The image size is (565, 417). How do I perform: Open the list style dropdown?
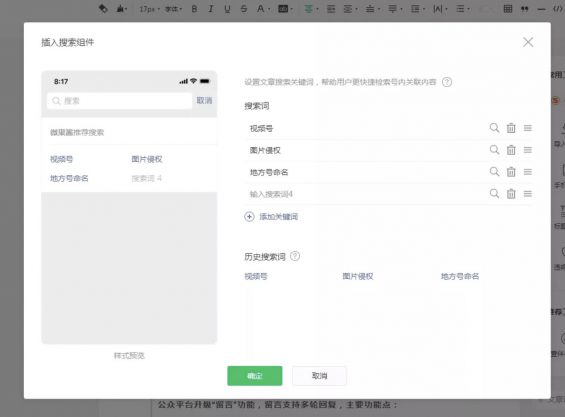point(462,9)
